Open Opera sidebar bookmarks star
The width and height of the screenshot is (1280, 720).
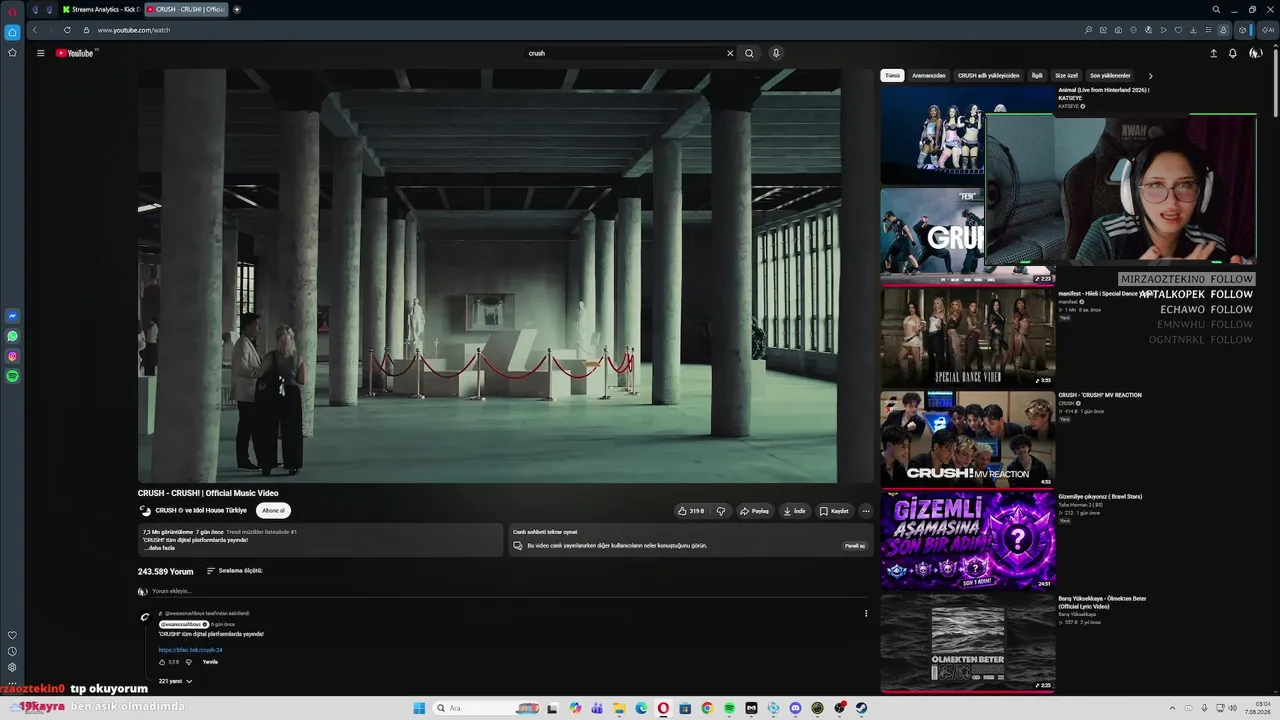[x=12, y=53]
